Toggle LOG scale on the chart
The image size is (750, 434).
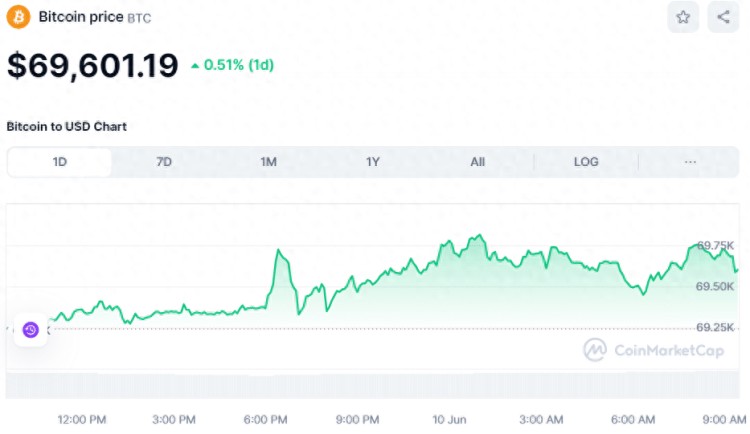(x=586, y=162)
